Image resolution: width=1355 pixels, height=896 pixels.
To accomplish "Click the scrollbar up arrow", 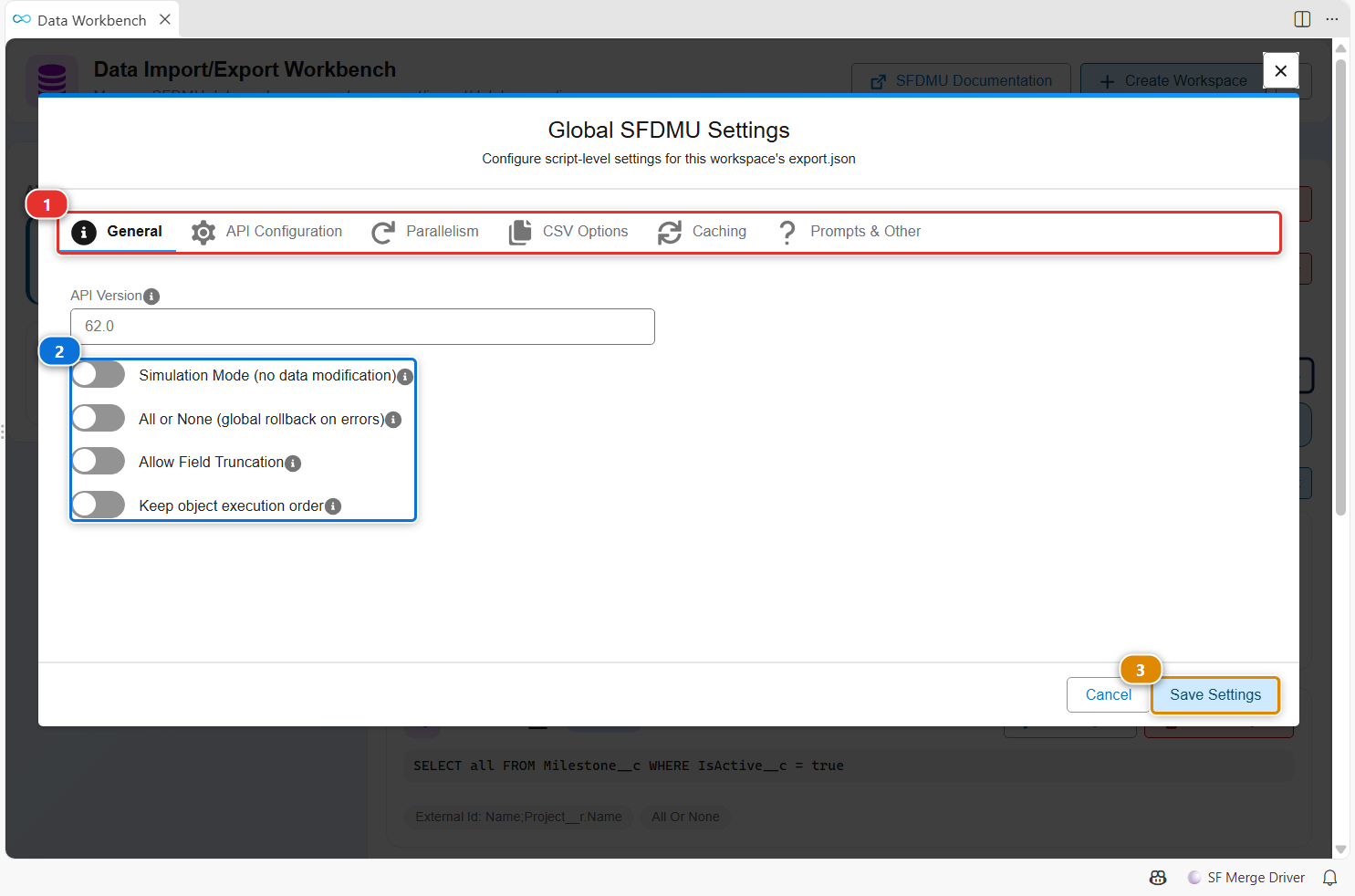I will click(1340, 48).
